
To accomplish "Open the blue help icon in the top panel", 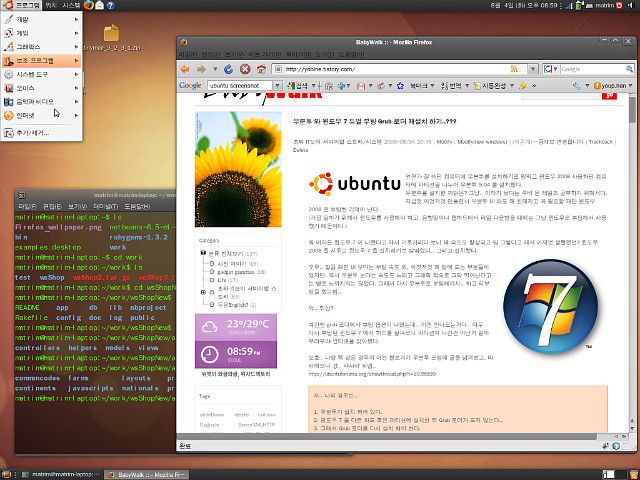I will (x=110, y=5).
